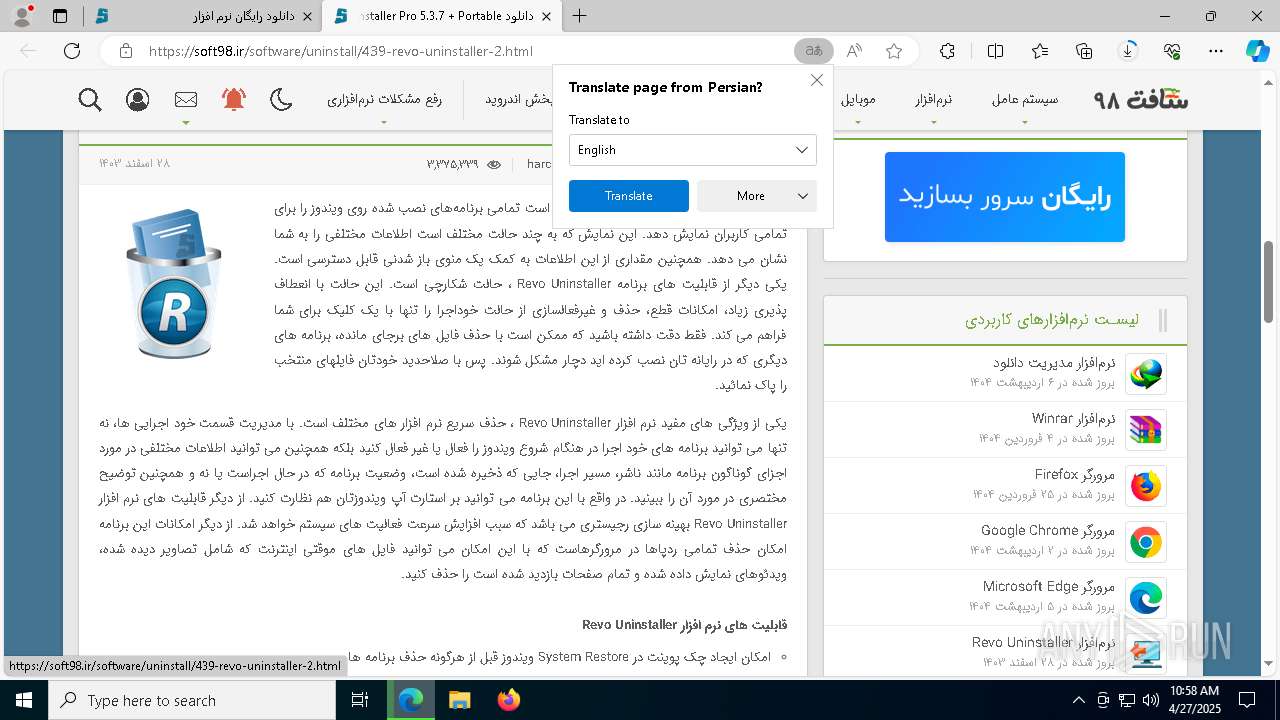Viewport: 1280px width, 720px height.
Task: Click the Winrar icon in software list
Action: click(1146, 430)
